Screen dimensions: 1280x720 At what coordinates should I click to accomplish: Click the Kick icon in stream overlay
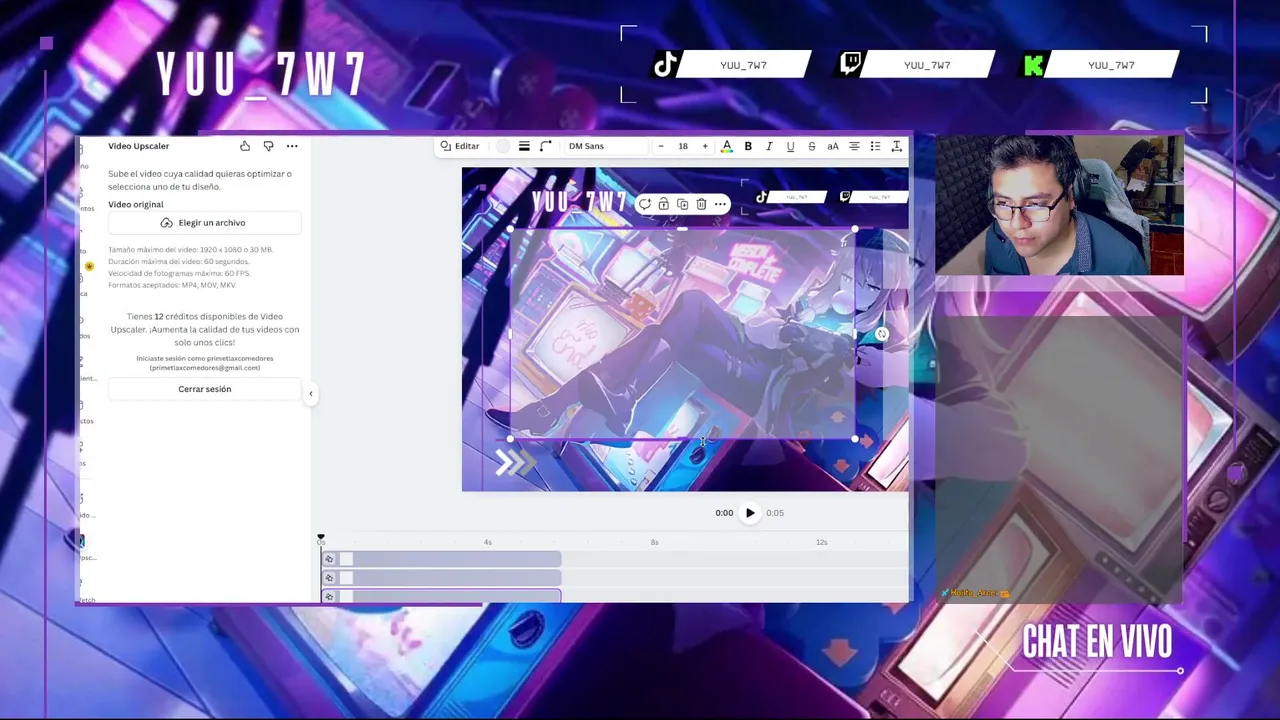pyautogui.click(x=1034, y=65)
